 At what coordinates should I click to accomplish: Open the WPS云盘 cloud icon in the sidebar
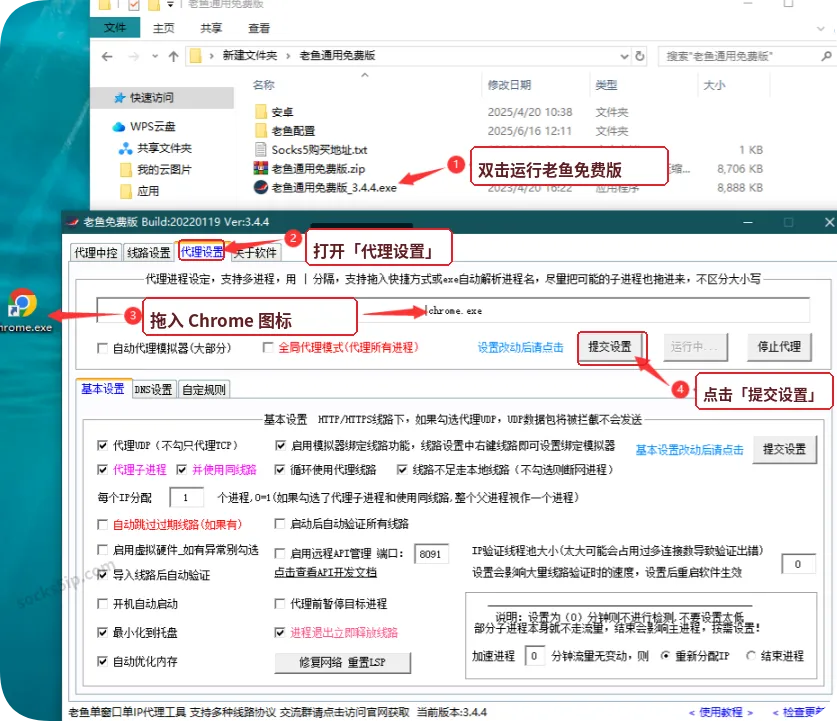(x=119, y=126)
